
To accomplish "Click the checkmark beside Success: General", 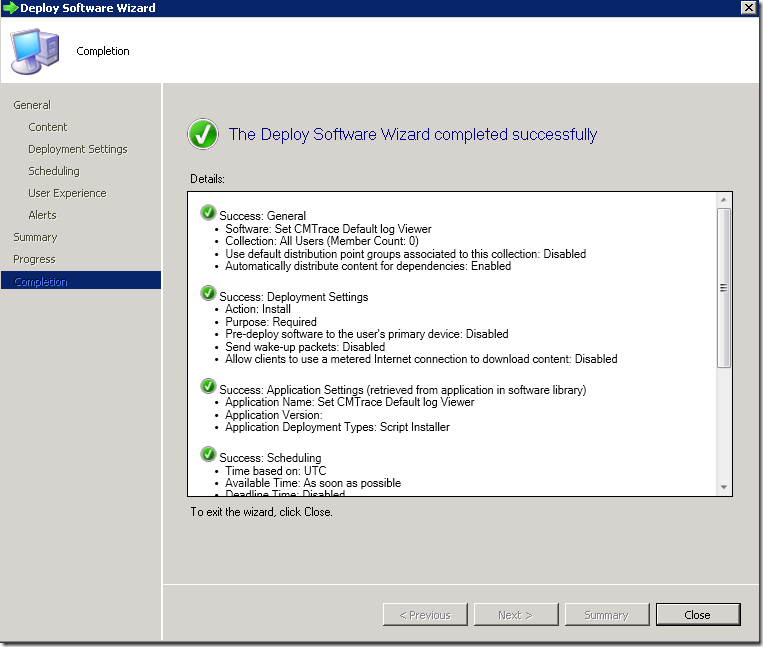I will point(208,213).
